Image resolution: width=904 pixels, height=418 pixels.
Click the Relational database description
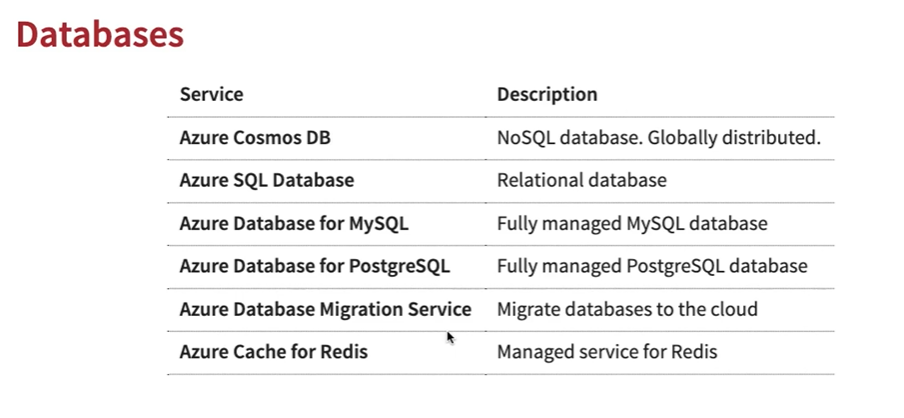[x=582, y=180]
